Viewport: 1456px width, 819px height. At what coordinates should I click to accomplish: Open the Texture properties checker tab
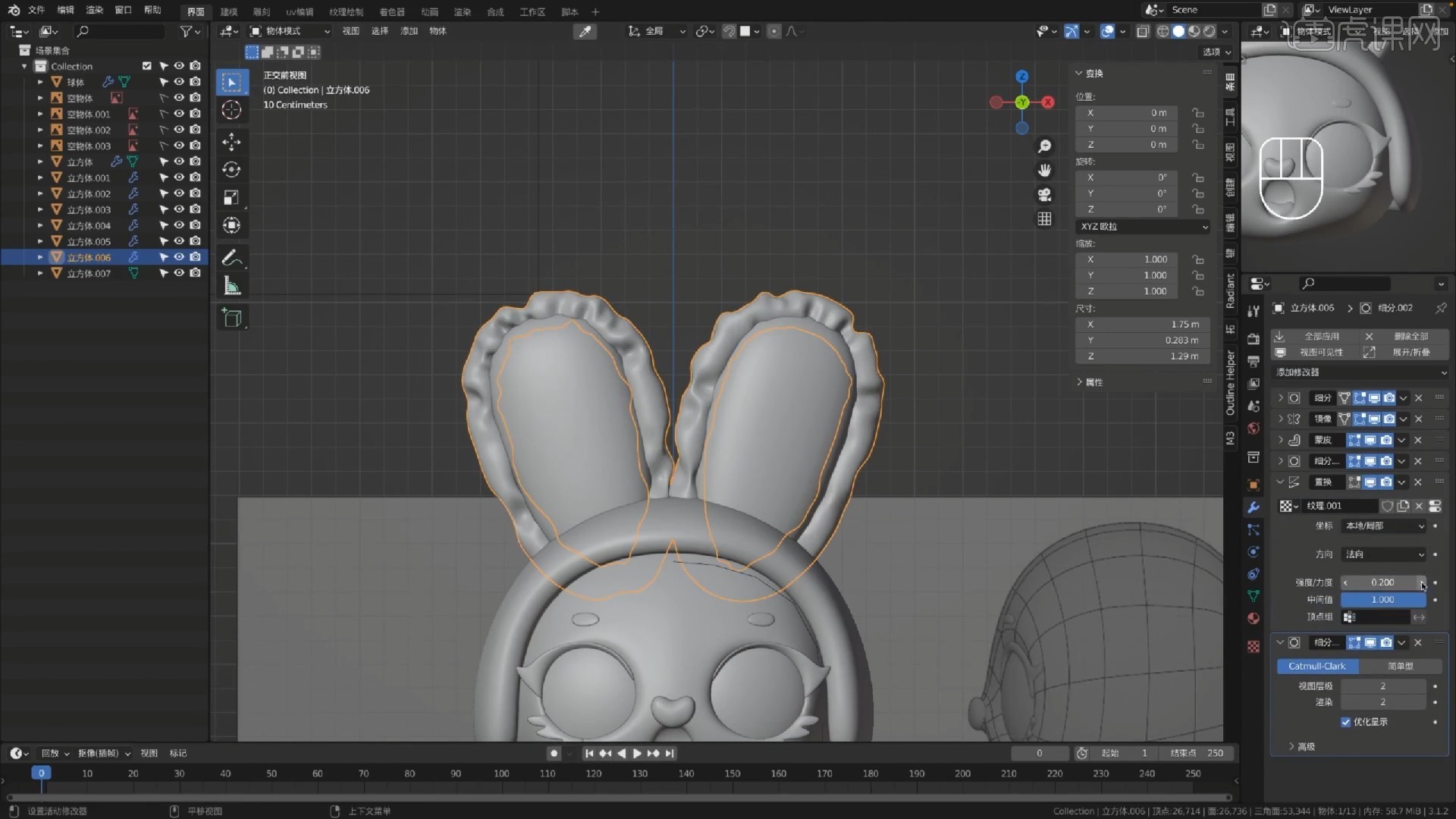click(1254, 646)
